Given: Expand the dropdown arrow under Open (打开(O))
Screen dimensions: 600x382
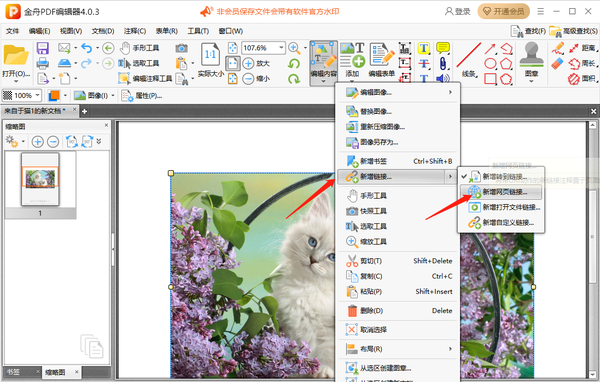Looking at the screenshot, I should tap(16, 81).
